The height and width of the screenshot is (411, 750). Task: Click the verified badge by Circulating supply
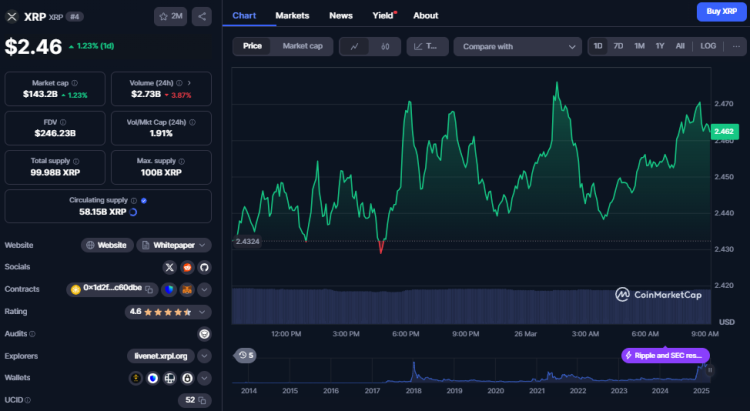pos(144,200)
